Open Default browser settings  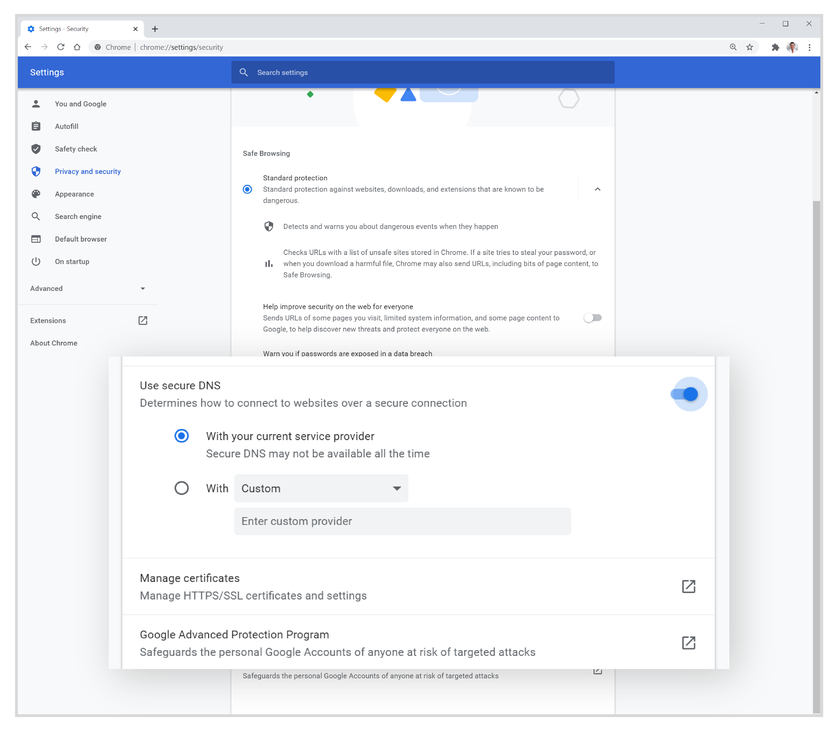coord(81,239)
